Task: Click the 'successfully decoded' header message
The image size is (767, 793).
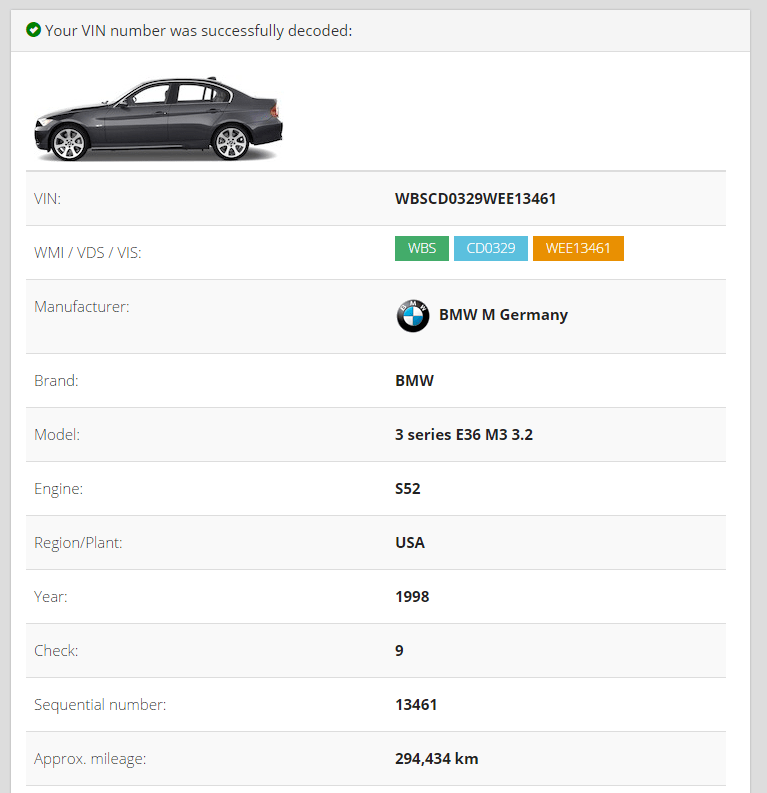Action: 198,31
